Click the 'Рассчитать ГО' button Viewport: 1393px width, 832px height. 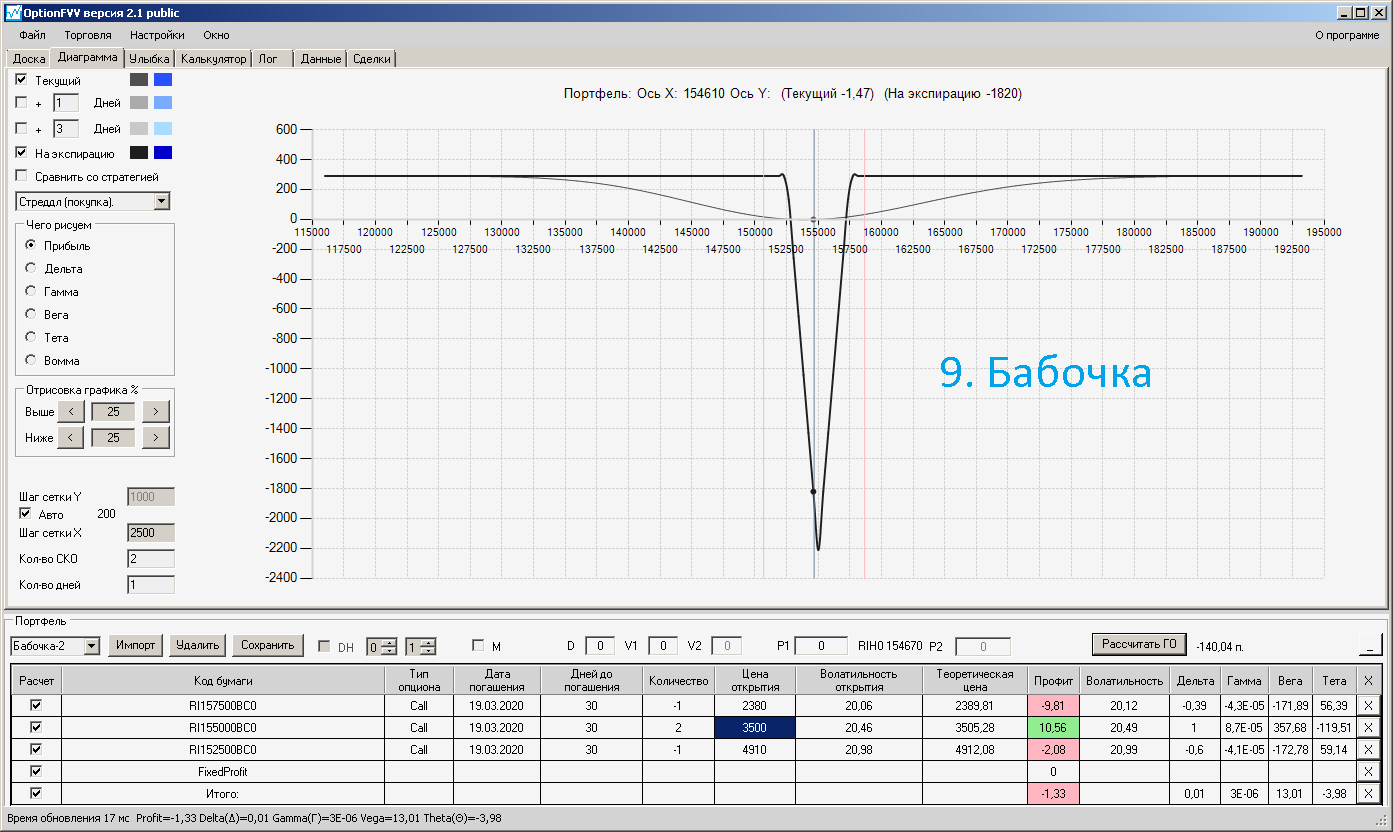pos(1139,644)
